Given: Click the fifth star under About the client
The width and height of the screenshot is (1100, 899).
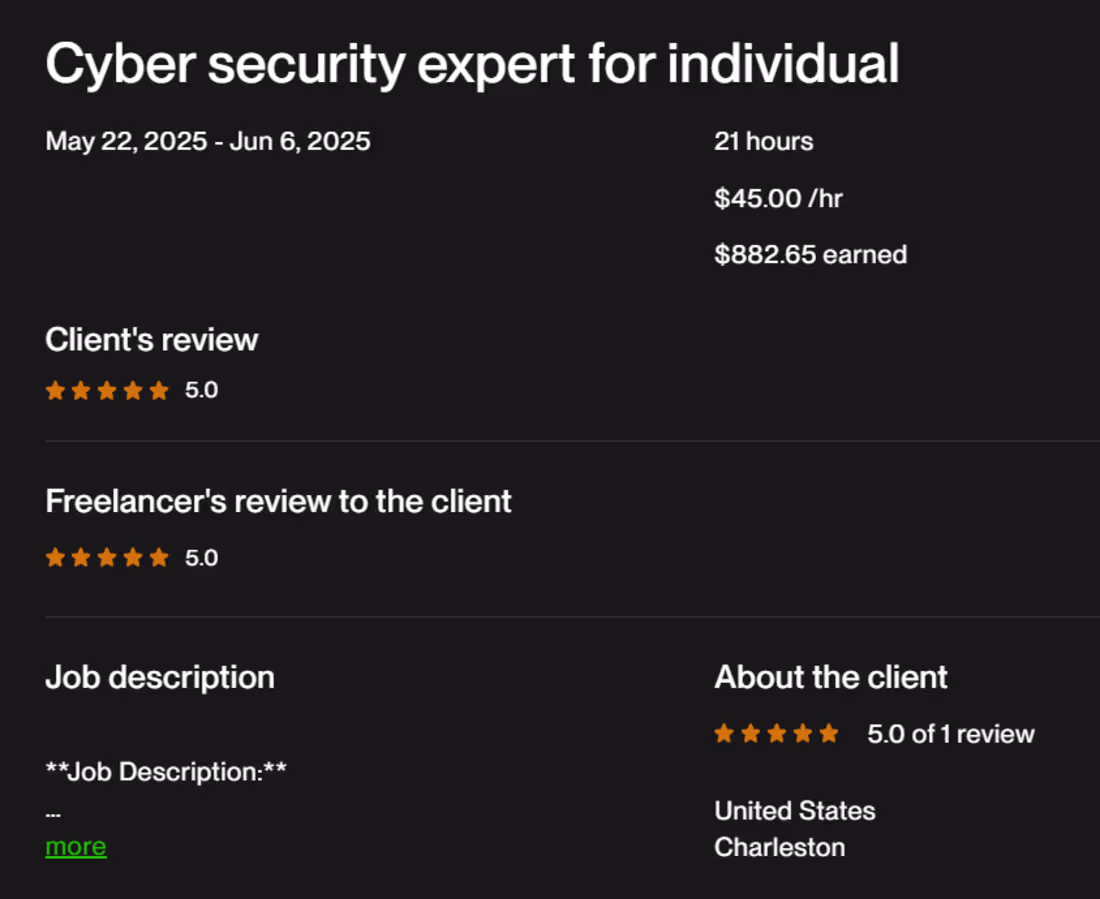Looking at the screenshot, I should (829, 733).
